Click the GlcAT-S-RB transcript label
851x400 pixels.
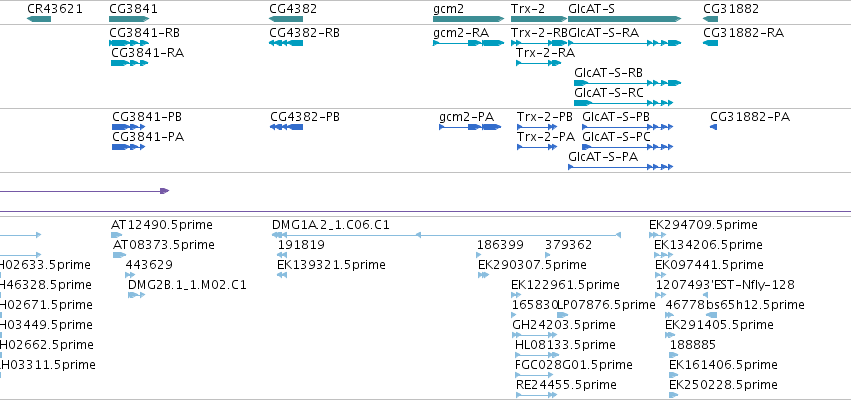(x=608, y=73)
